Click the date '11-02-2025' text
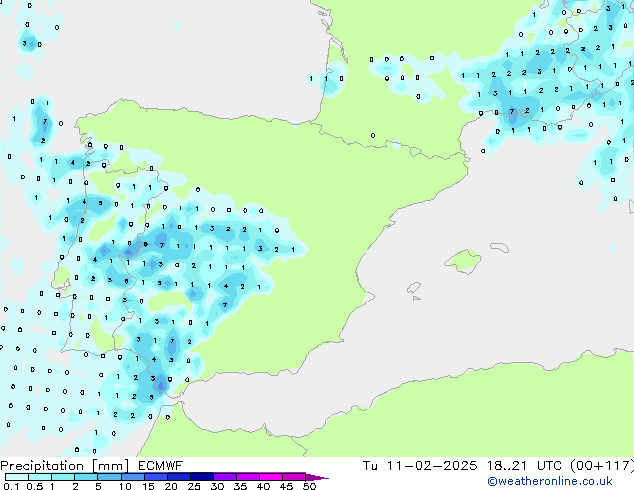The height and width of the screenshot is (490, 634). pos(431,466)
